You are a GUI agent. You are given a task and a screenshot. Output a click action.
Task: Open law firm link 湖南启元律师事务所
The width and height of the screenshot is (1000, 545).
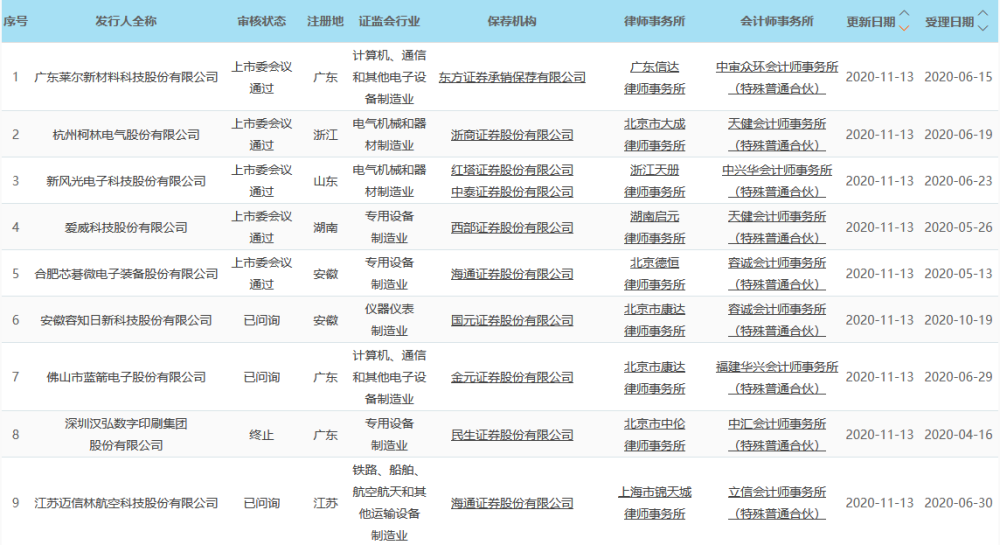point(654,228)
